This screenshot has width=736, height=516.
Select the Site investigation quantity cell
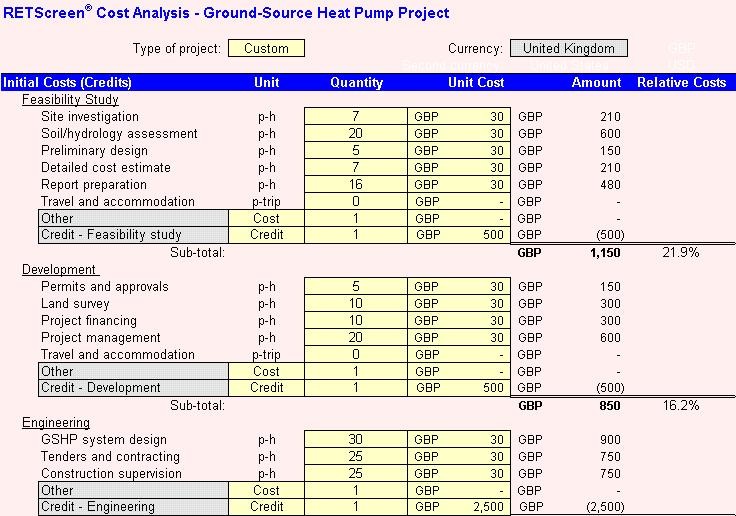355,117
